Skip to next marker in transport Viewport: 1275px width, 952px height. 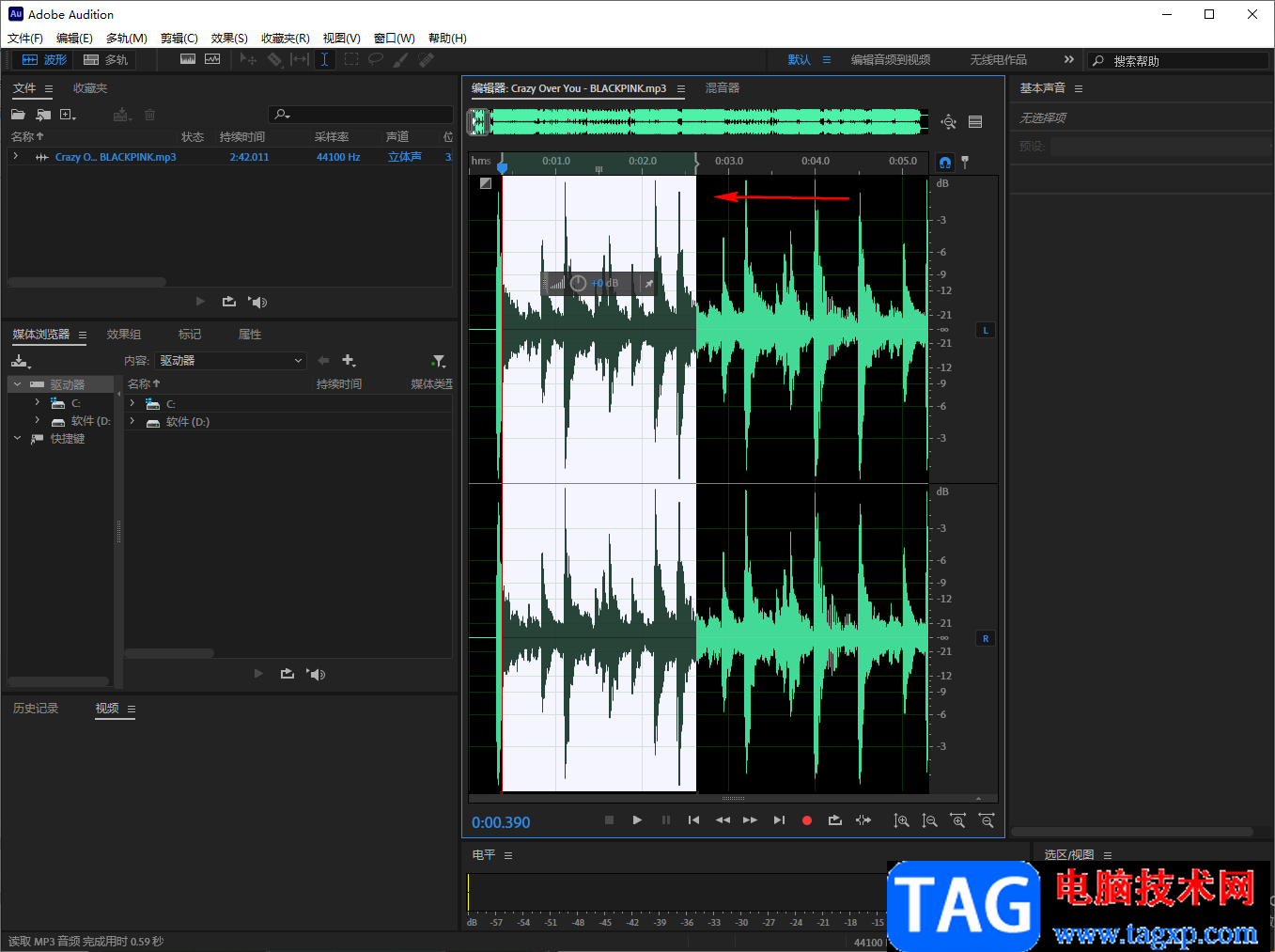coord(779,820)
